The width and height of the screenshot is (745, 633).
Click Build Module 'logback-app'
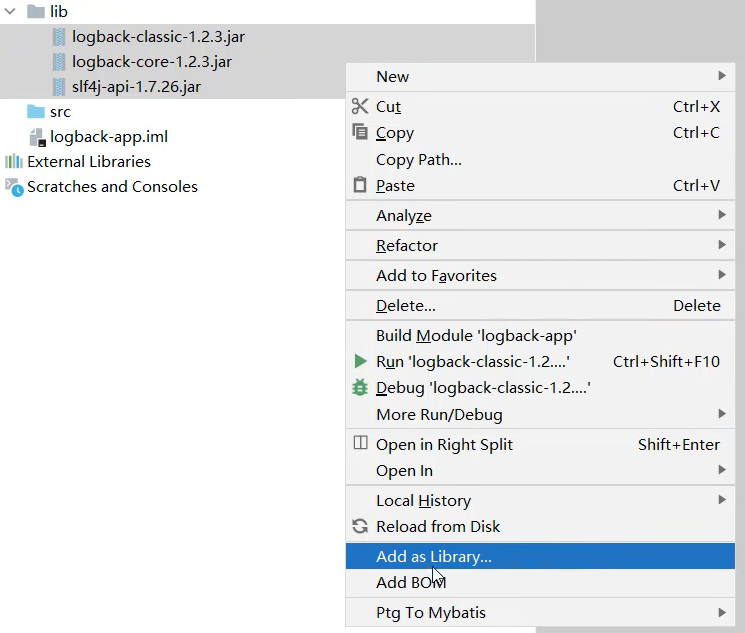[x=476, y=335]
